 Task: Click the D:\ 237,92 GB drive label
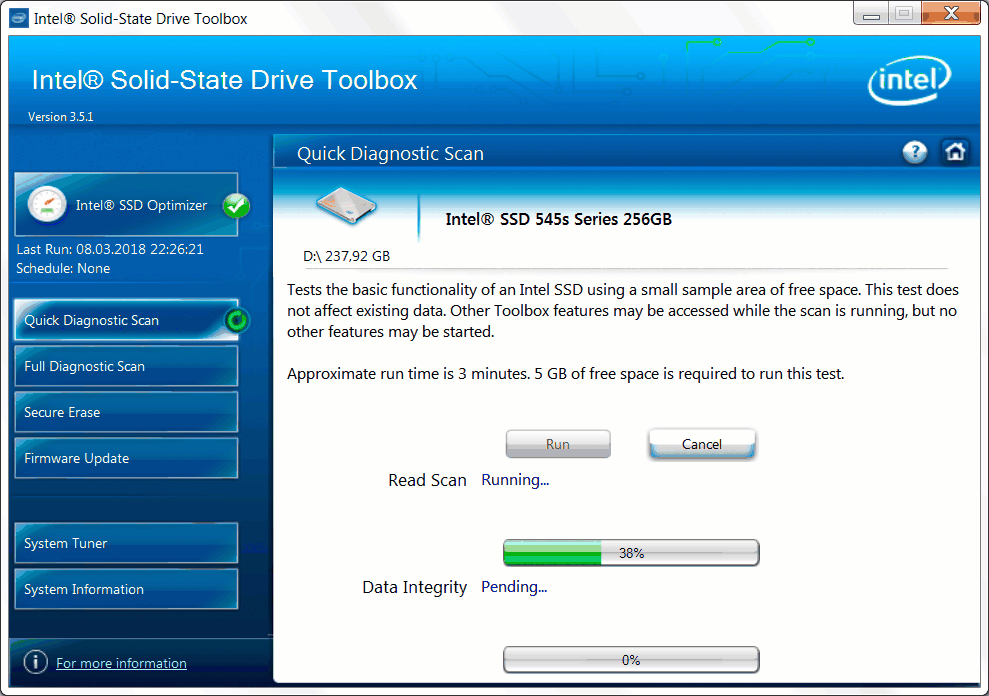346,256
